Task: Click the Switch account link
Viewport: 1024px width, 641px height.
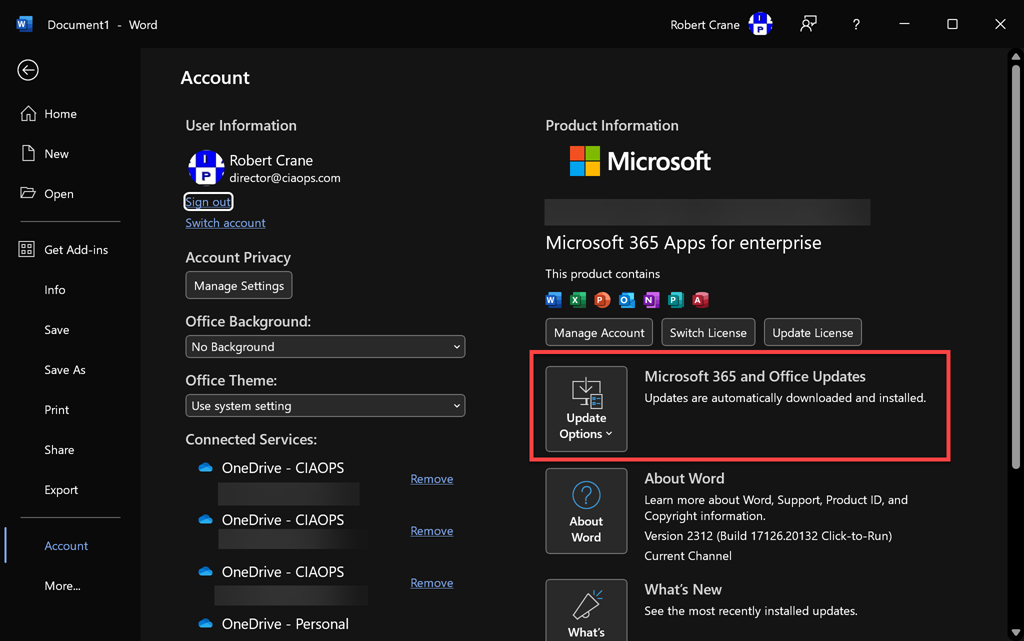Action: pos(225,223)
